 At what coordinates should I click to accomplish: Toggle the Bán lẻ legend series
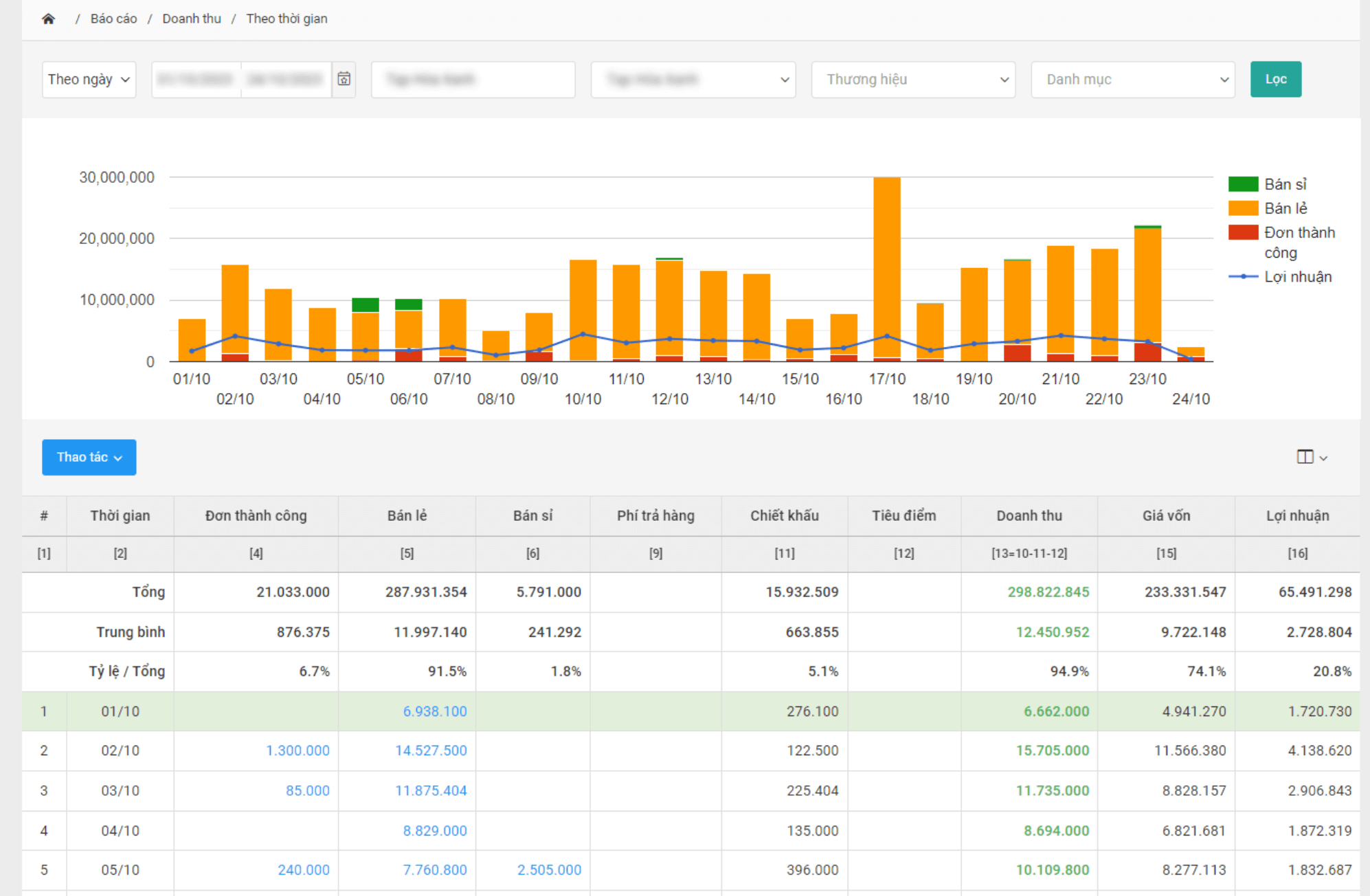coord(1284,208)
